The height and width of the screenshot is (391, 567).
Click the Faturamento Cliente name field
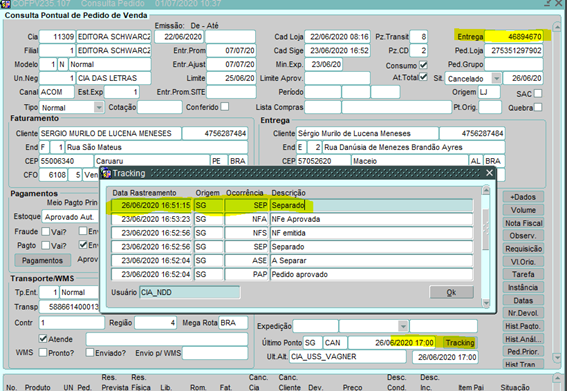coord(110,133)
